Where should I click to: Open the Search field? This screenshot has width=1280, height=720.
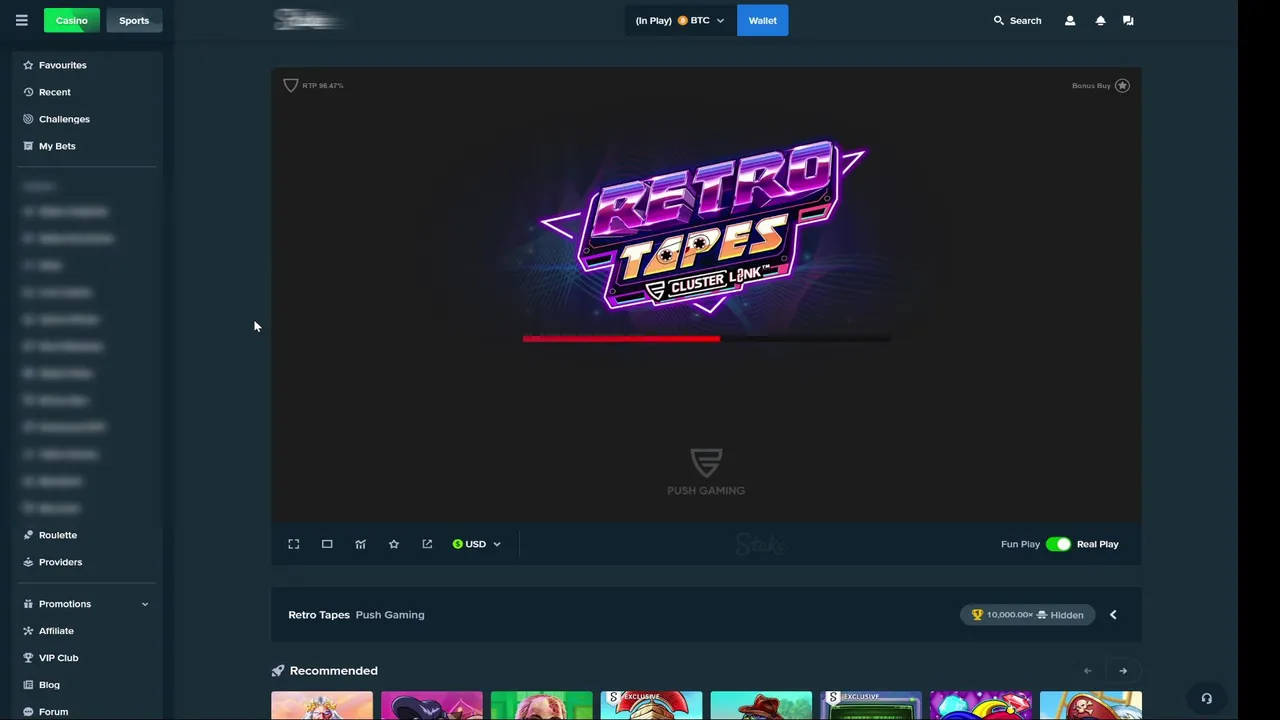coord(1017,20)
